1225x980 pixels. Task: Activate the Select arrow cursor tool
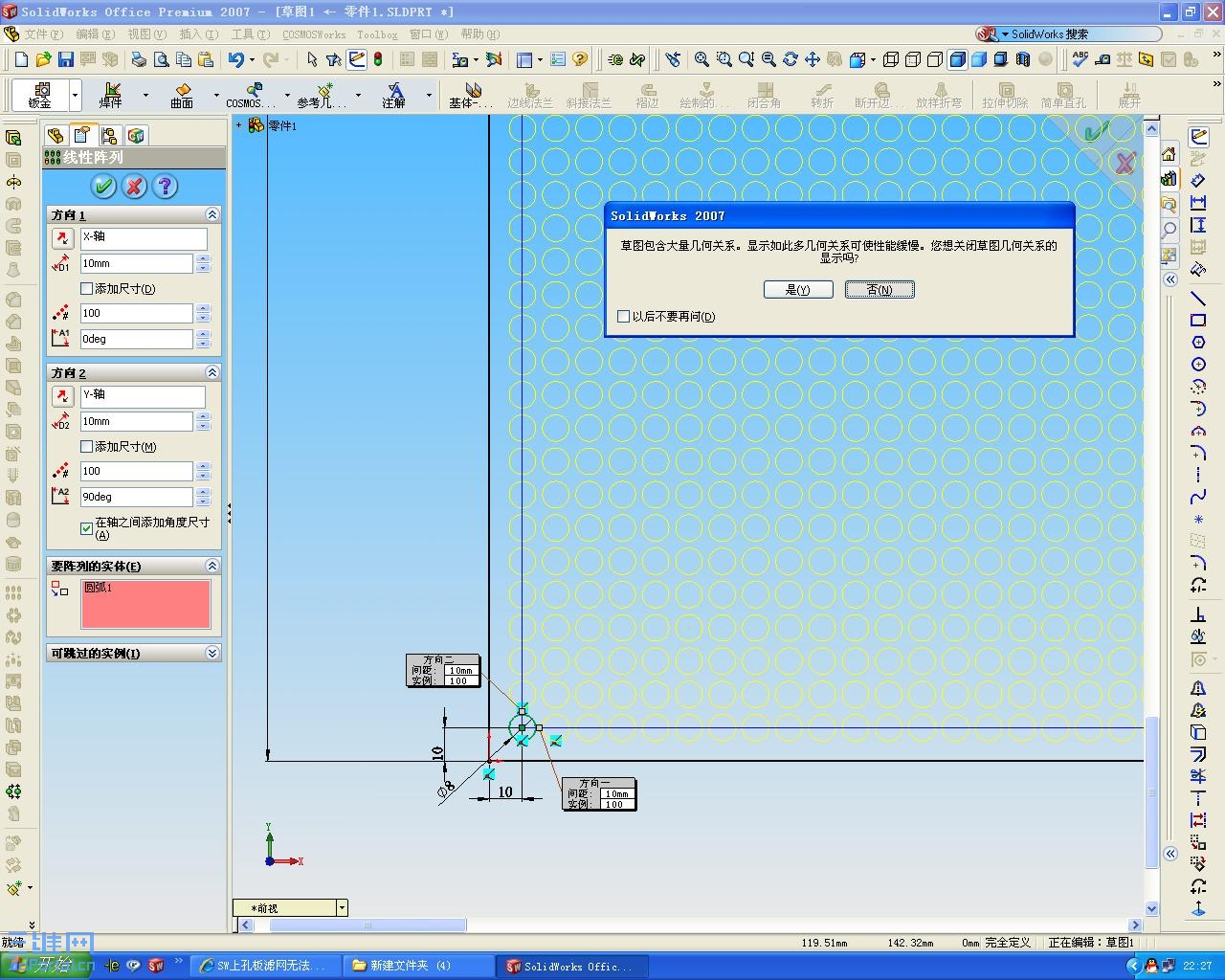point(312,59)
